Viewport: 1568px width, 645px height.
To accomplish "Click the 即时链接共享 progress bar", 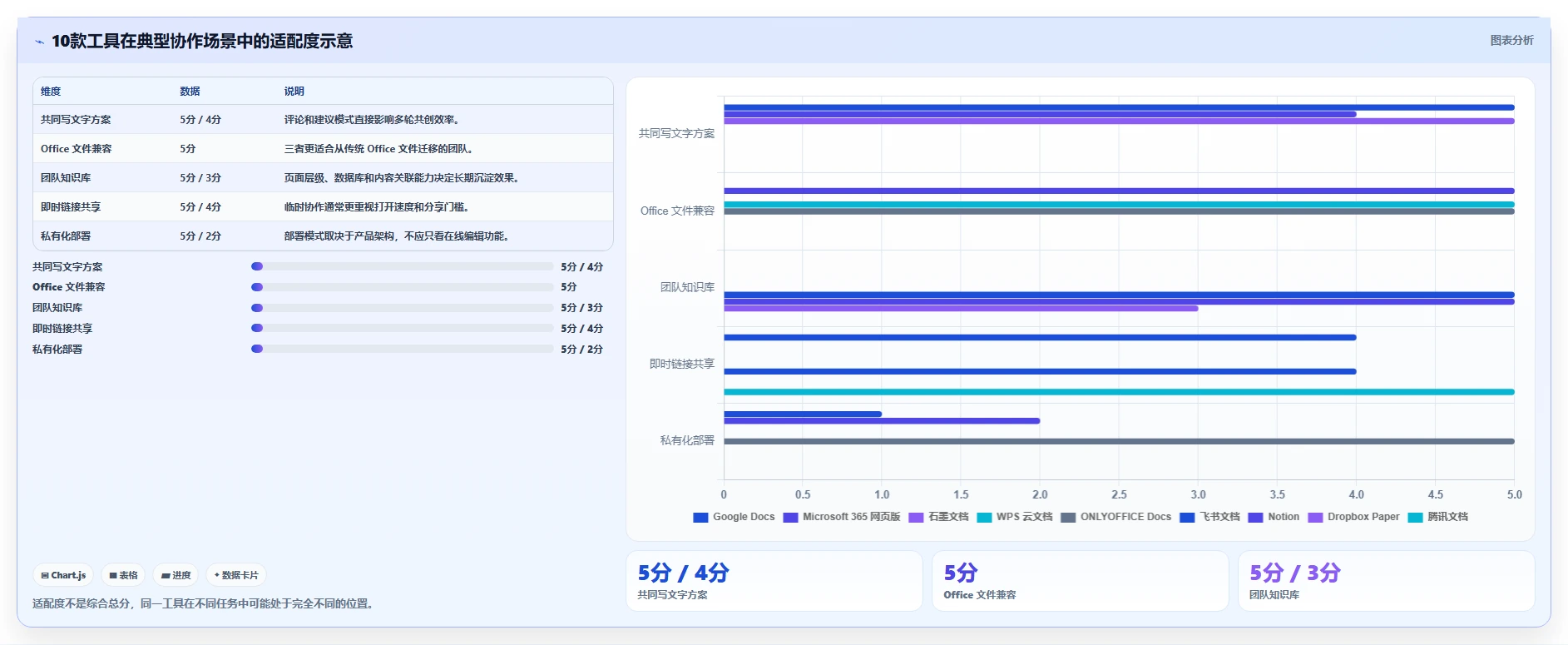I will coord(402,328).
